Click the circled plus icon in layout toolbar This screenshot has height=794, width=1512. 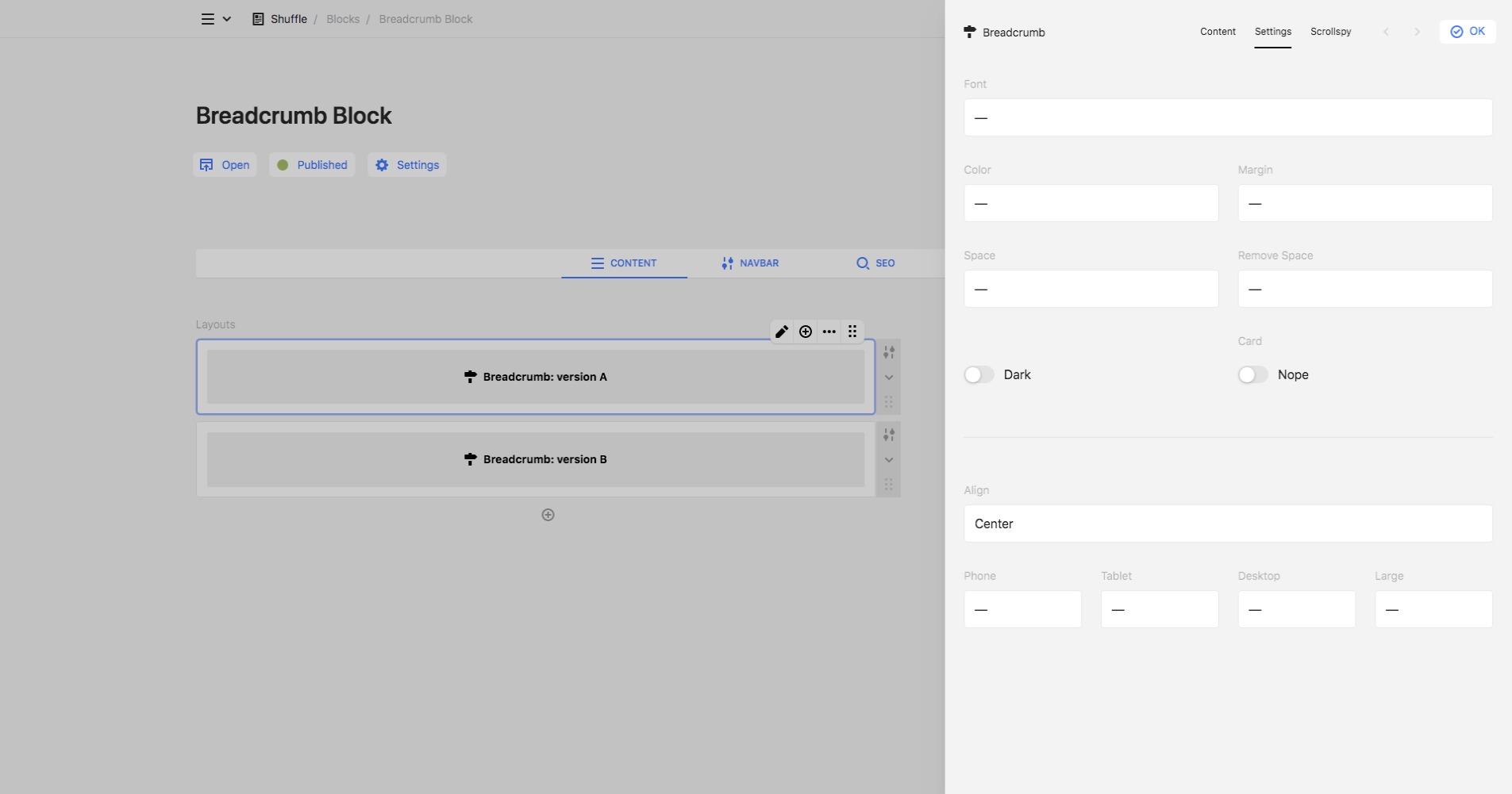point(806,332)
